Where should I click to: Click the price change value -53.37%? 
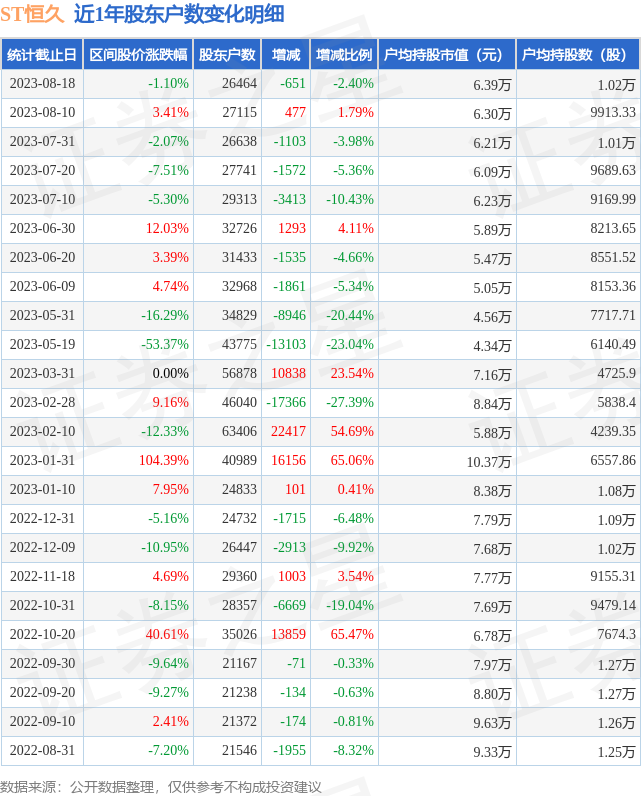pyautogui.click(x=165, y=344)
